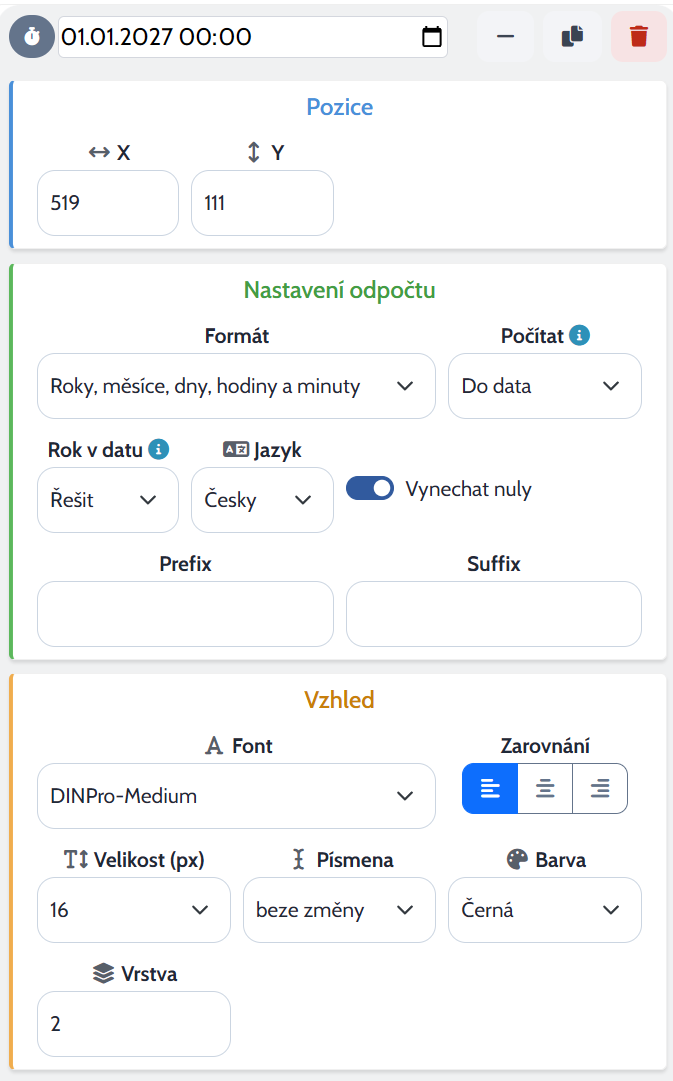Show info tooltip next to Rok v datu
This screenshot has height=1081, width=673.
(x=159, y=449)
